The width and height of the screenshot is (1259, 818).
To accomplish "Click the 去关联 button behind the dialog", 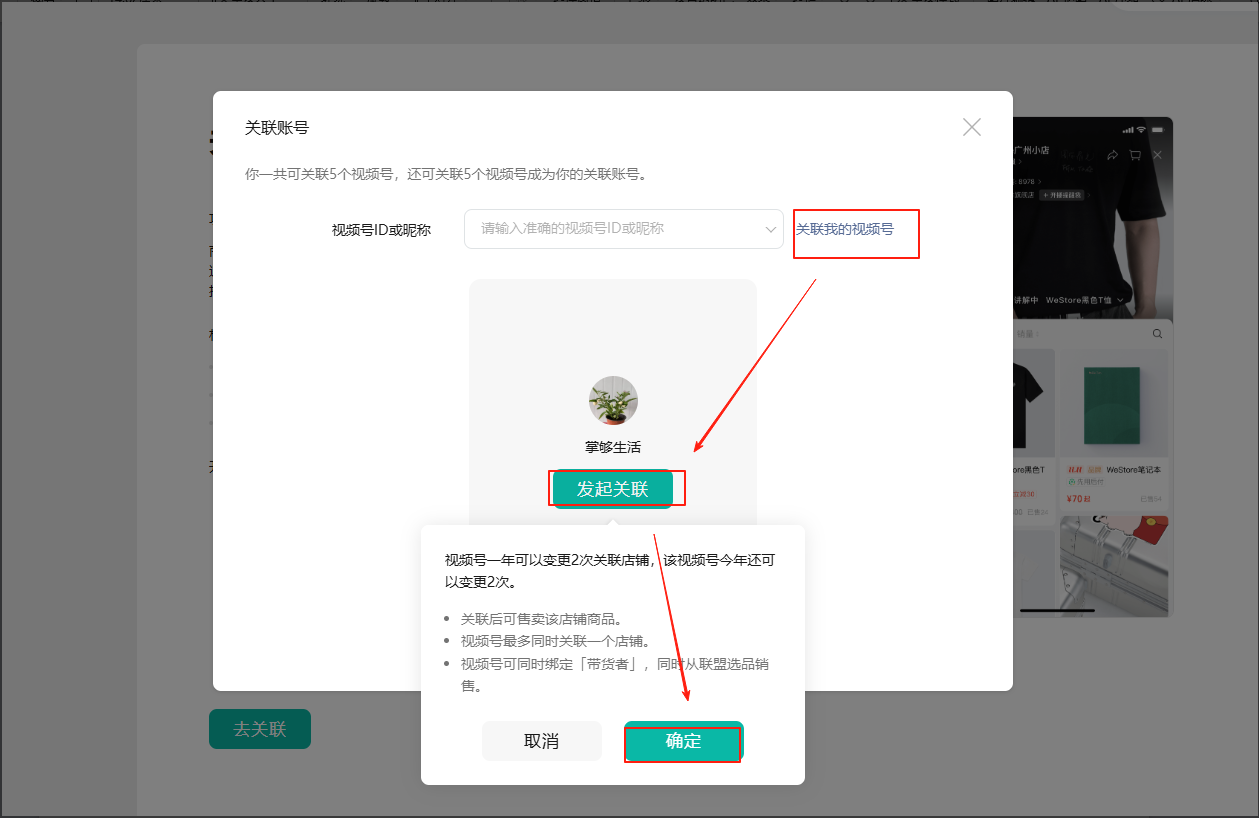I will (x=260, y=729).
